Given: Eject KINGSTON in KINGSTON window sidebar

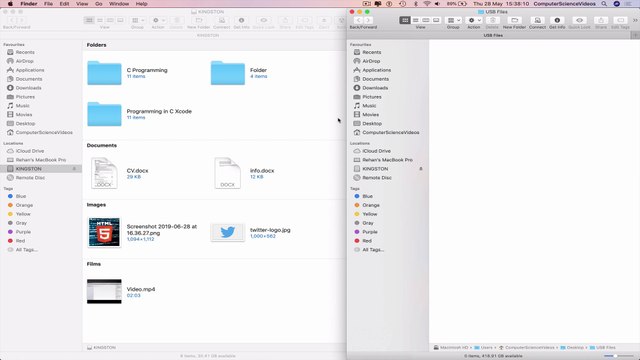Looking at the screenshot, I should coord(74,169).
